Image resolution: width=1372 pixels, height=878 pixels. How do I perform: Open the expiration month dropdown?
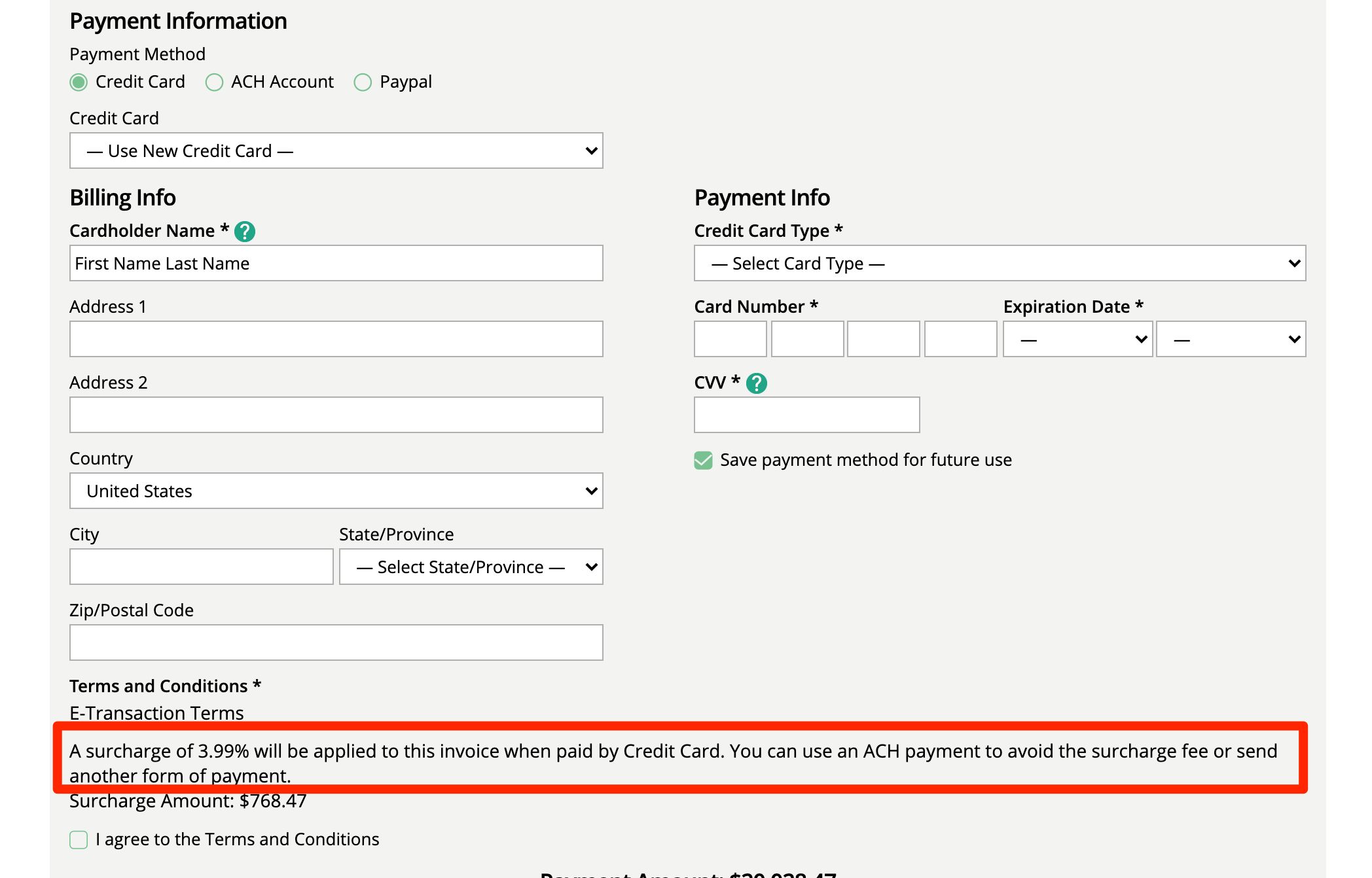point(1077,340)
